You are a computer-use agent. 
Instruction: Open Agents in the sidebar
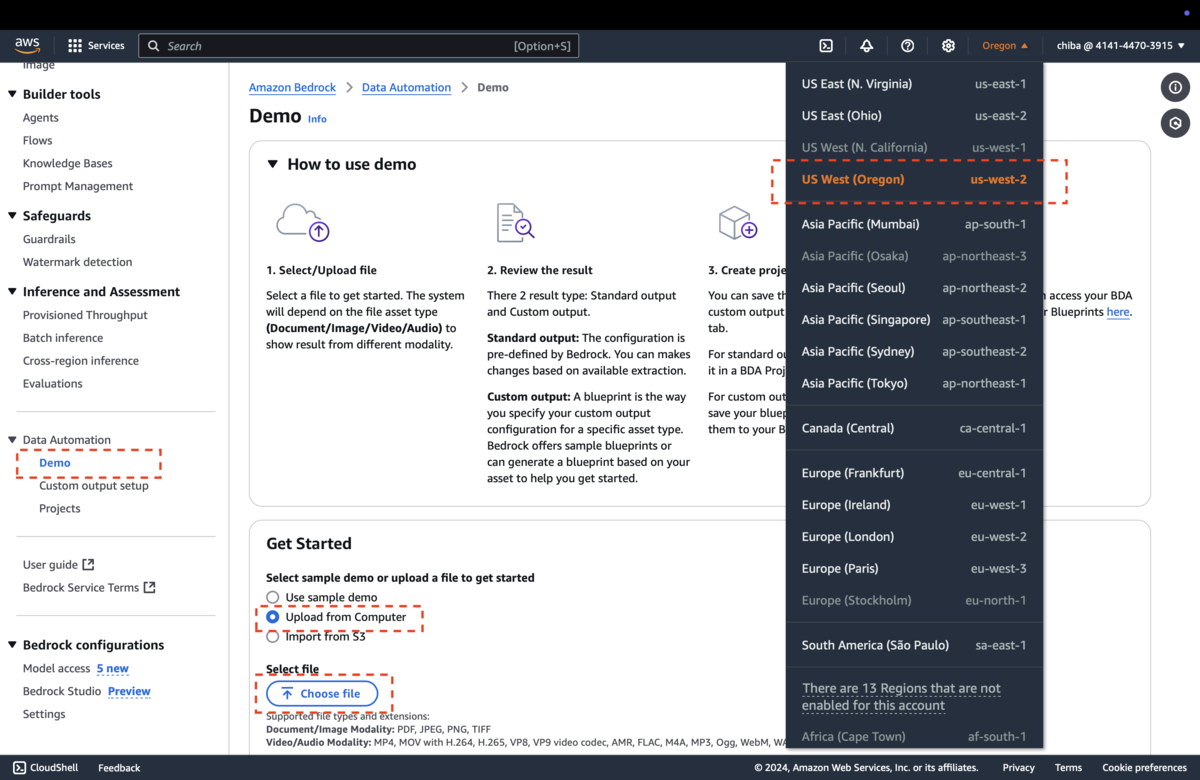41,118
